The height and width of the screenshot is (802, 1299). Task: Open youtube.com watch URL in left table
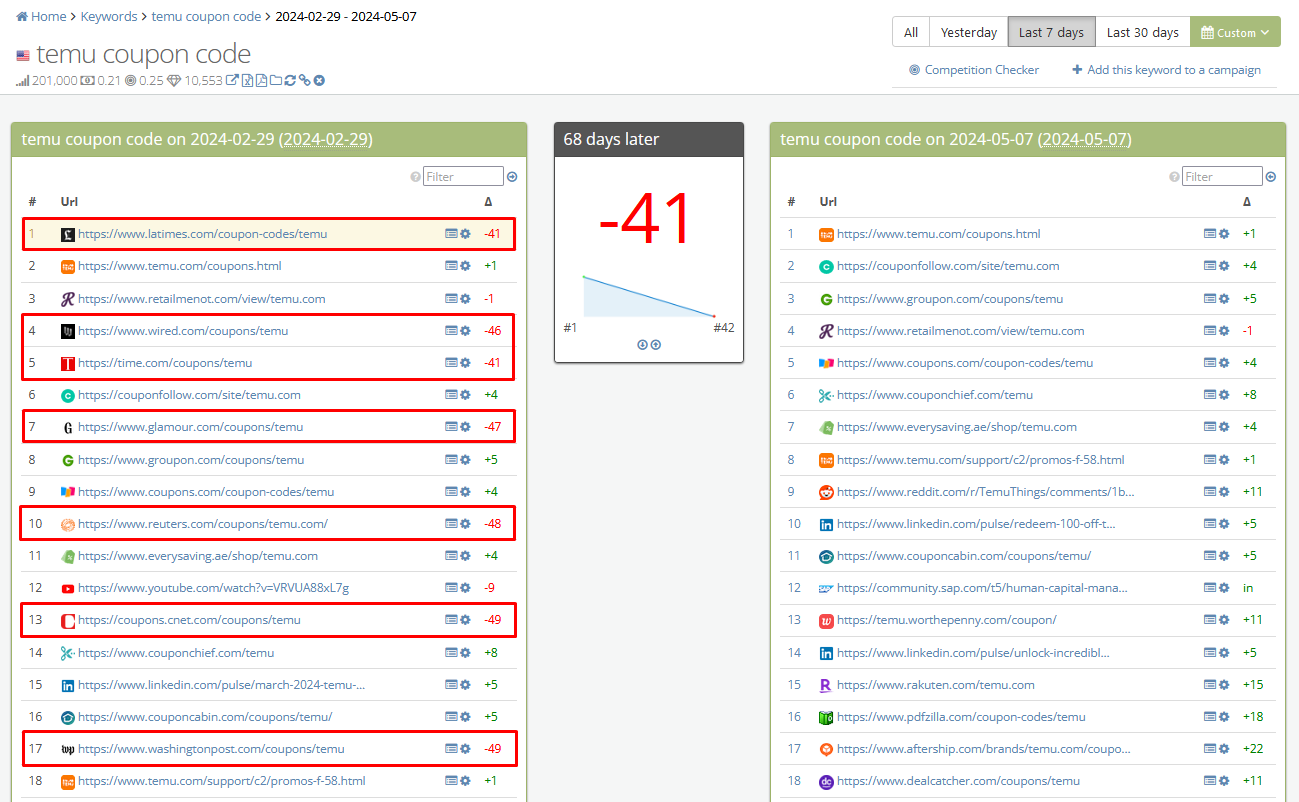click(x=213, y=587)
